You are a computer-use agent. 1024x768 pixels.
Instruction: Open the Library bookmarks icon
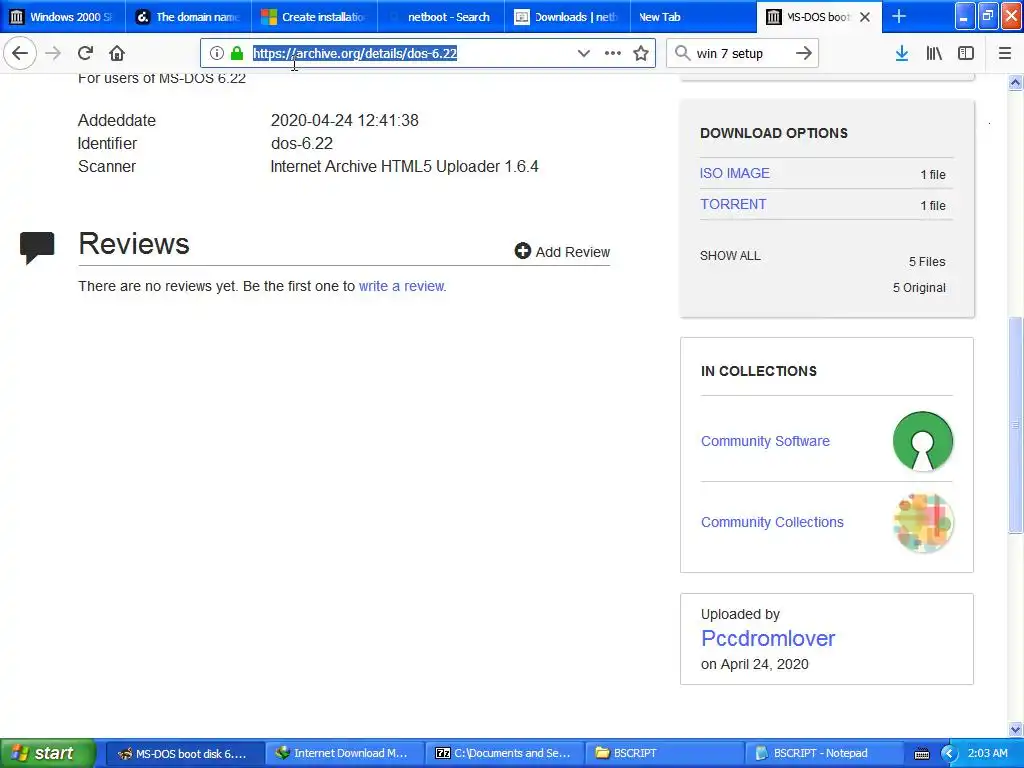(934, 54)
